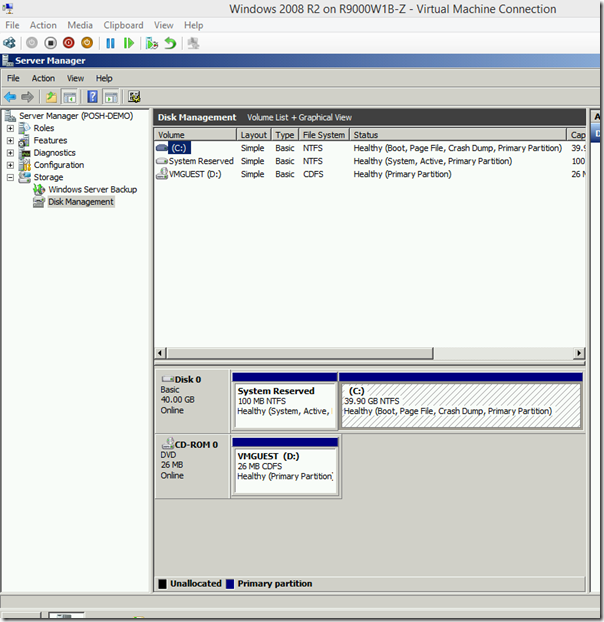Sort by the Type column header
The width and height of the screenshot is (604, 622).
[285, 135]
